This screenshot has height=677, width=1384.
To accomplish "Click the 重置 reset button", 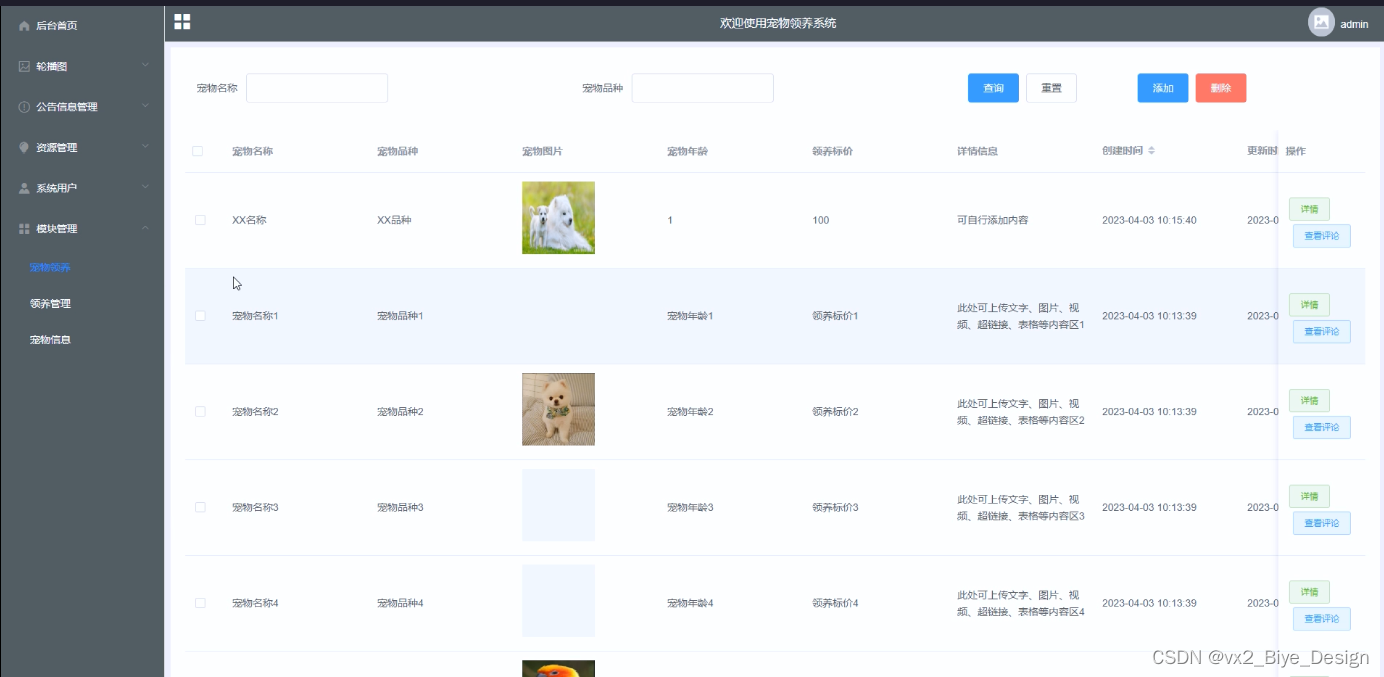I will point(1051,88).
